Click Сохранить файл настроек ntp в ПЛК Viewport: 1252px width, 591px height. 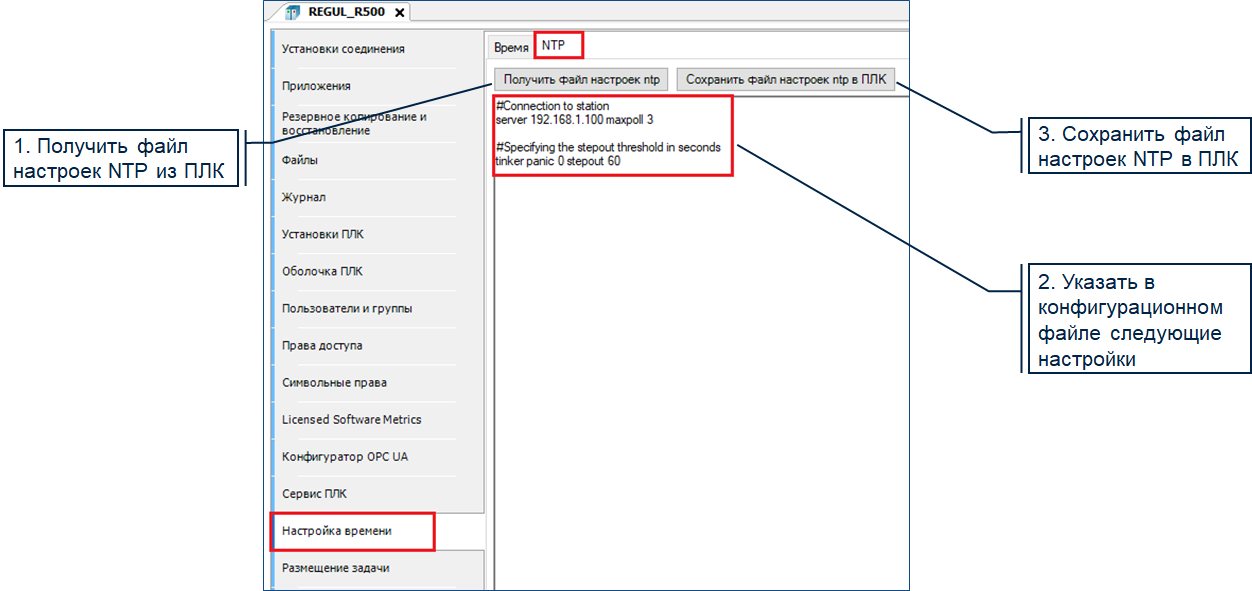coord(785,80)
